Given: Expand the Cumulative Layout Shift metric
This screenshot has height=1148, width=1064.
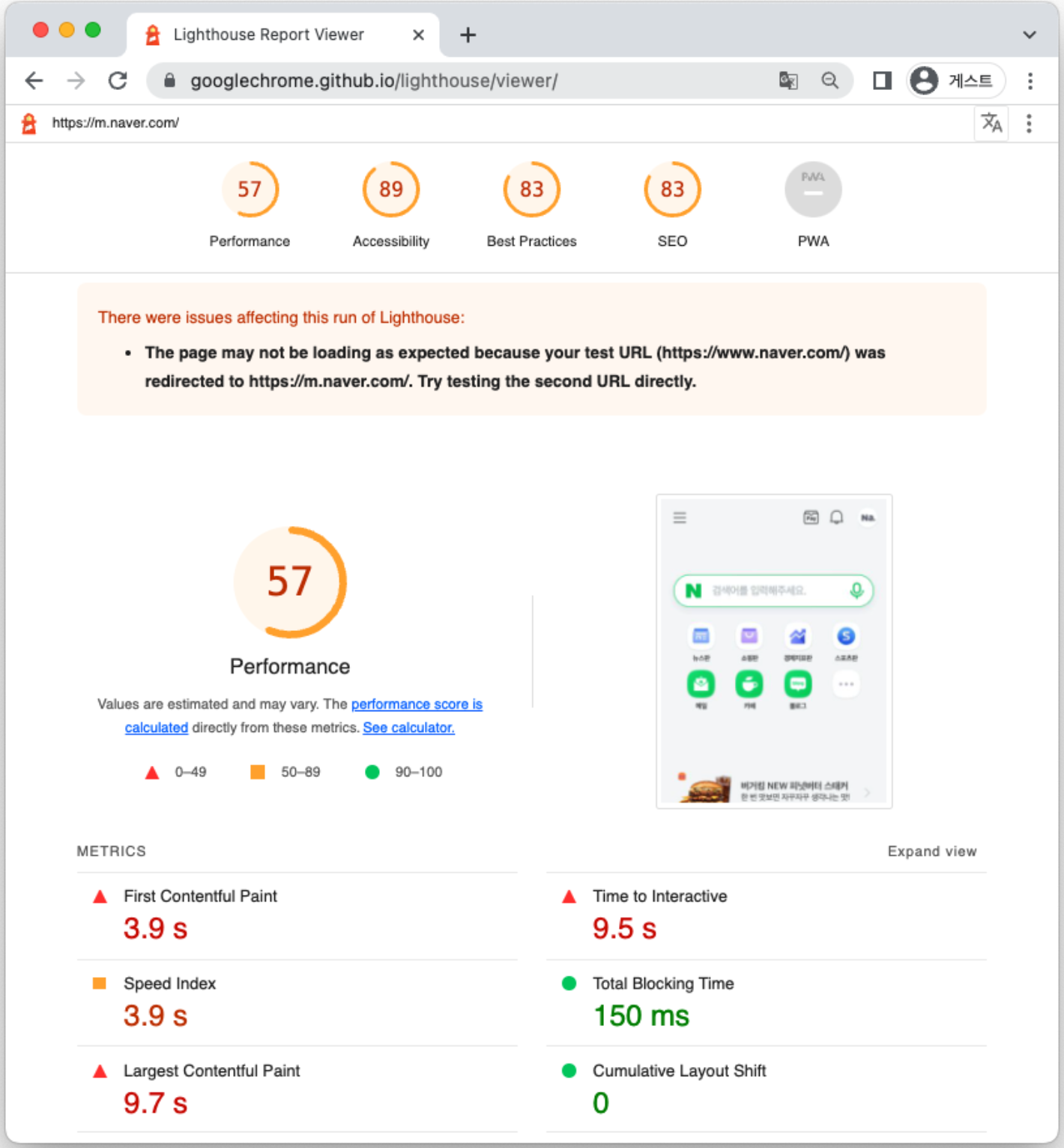Looking at the screenshot, I should (767, 1090).
